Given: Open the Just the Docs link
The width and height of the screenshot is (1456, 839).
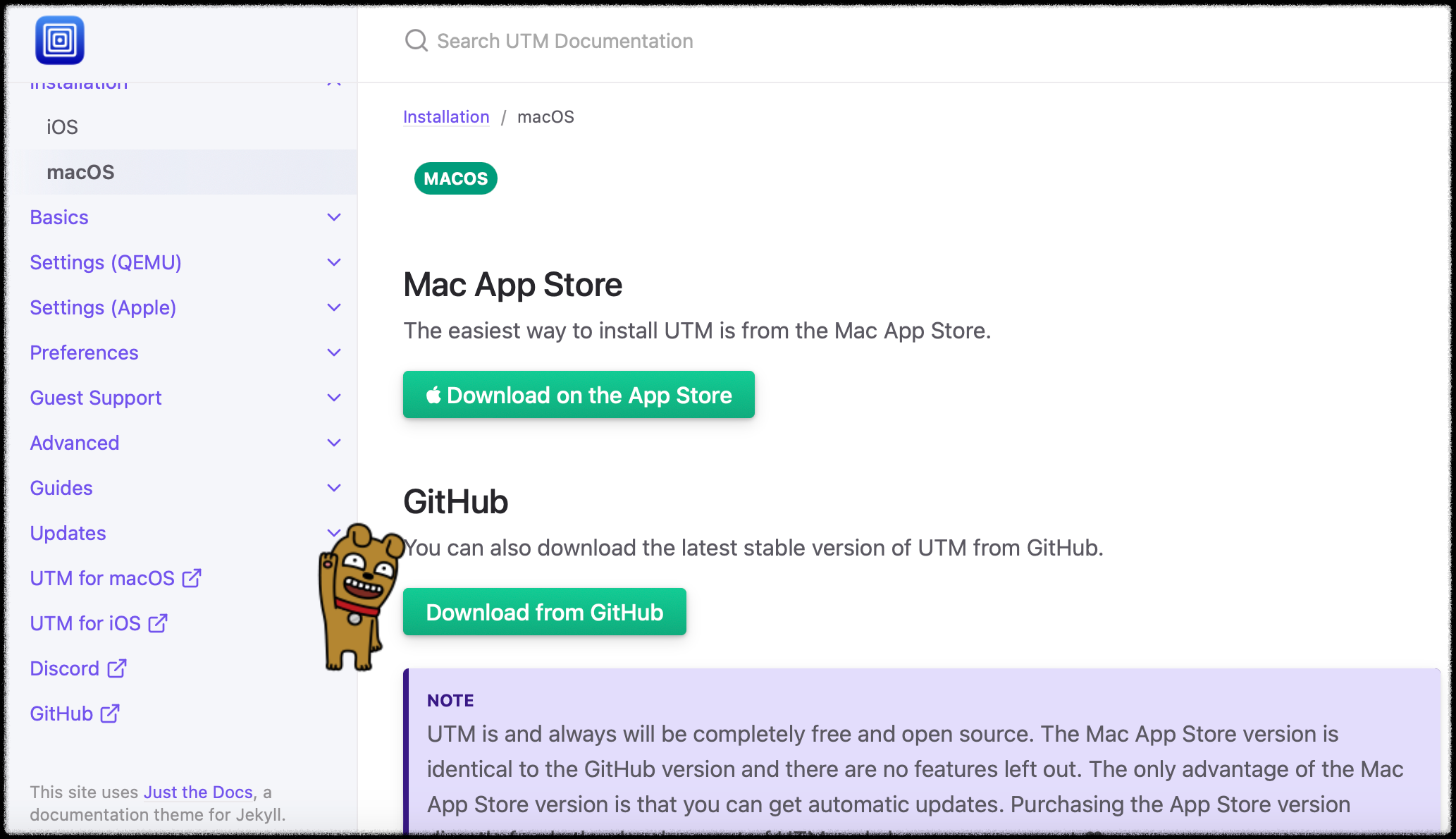Looking at the screenshot, I should (198, 792).
